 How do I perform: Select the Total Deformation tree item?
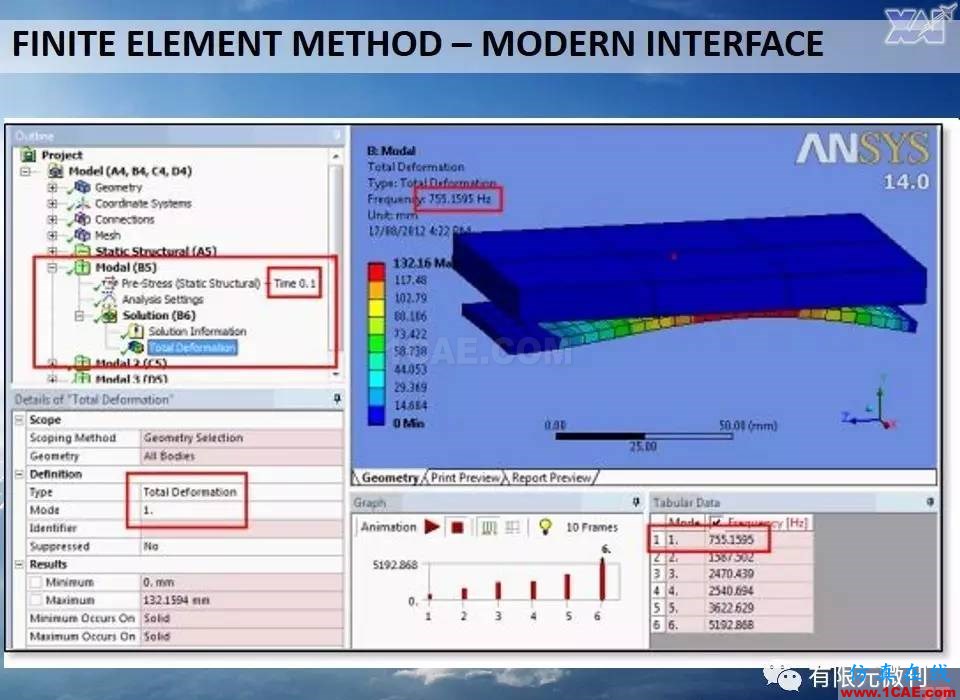pyautogui.click(x=192, y=347)
